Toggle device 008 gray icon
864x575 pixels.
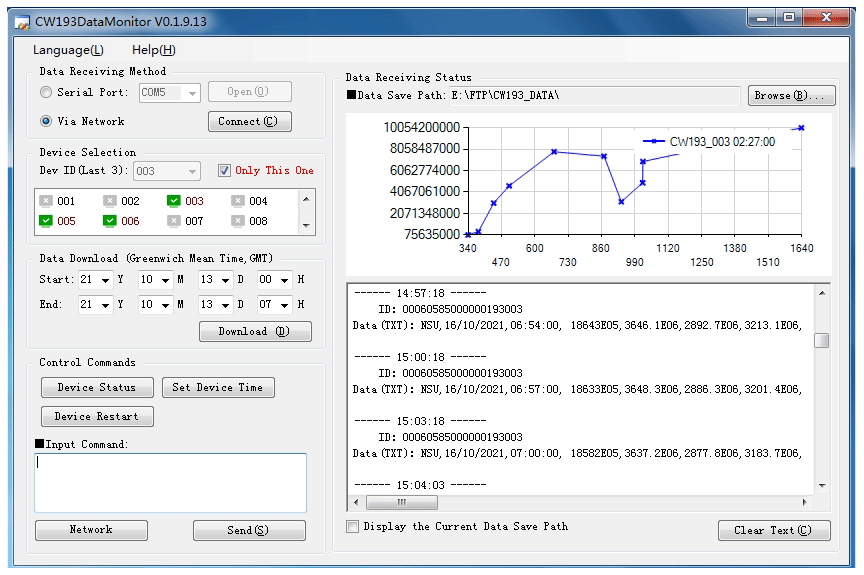[238, 221]
